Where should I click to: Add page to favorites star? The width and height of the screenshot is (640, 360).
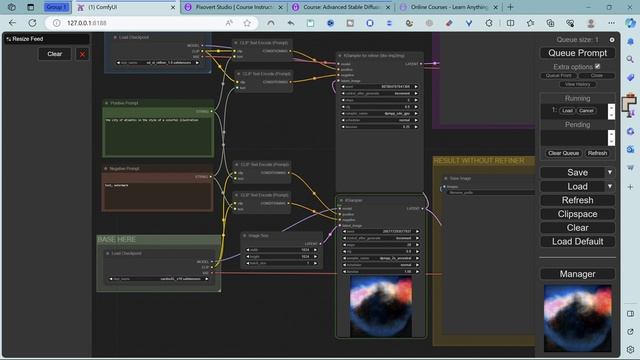(247, 23)
